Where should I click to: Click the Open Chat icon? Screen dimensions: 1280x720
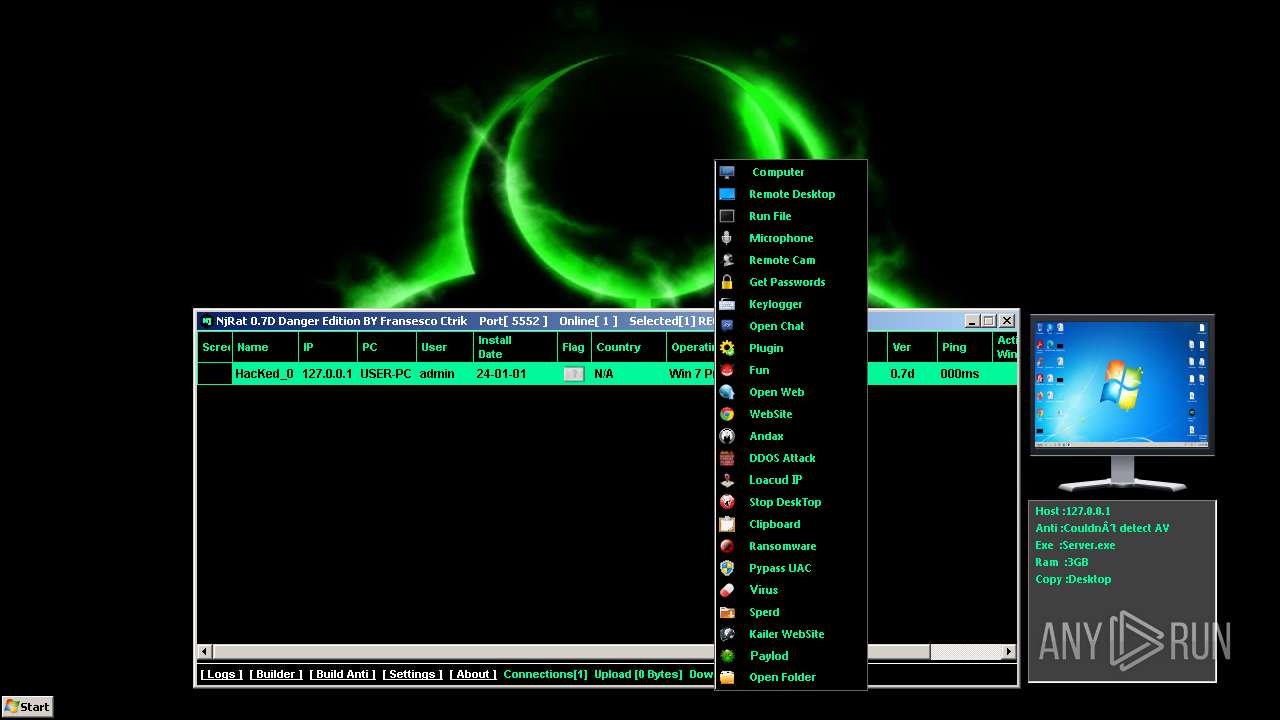[x=727, y=326]
